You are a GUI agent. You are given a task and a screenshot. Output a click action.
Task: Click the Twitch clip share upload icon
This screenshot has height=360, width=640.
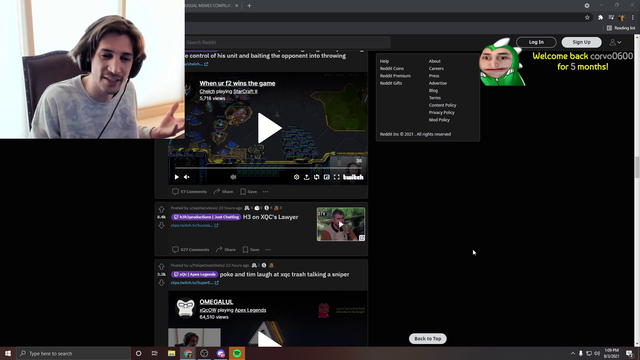tap(307, 177)
